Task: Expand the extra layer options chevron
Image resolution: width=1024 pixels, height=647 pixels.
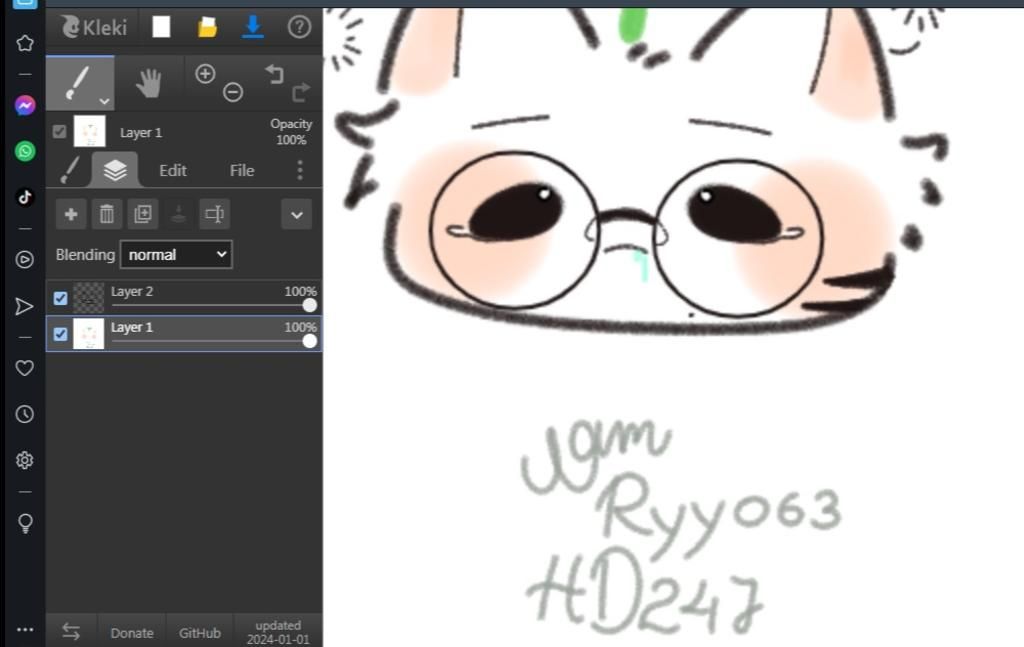Action: click(296, 215)
